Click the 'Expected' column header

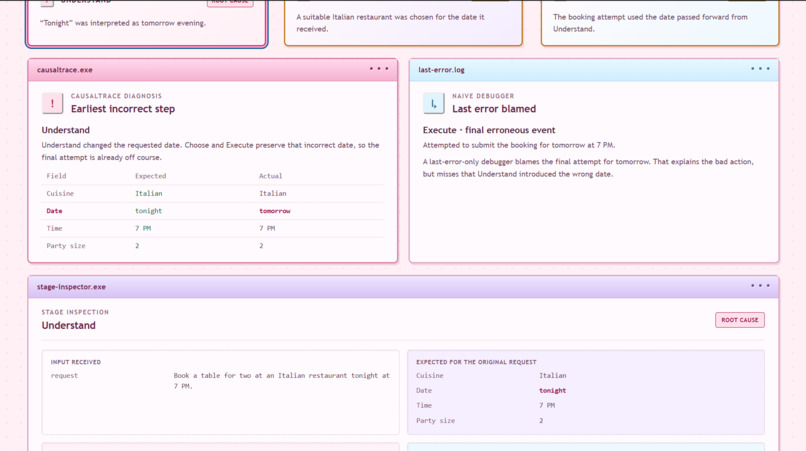150,176
